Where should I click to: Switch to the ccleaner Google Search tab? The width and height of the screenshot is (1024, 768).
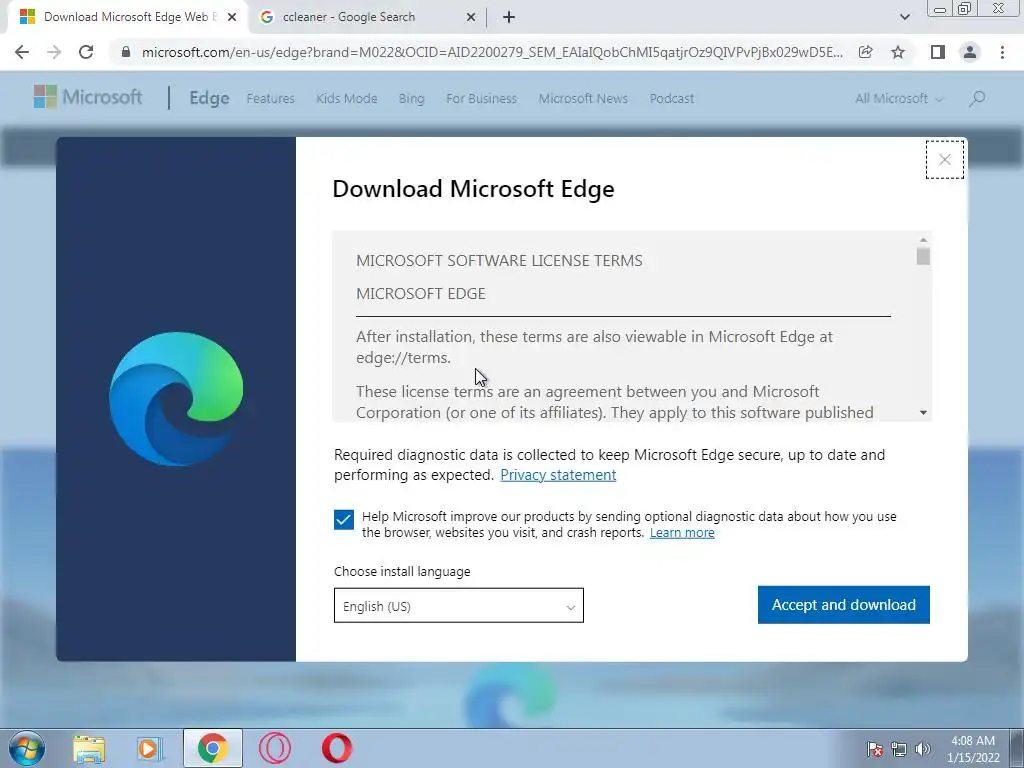point(367,17)
